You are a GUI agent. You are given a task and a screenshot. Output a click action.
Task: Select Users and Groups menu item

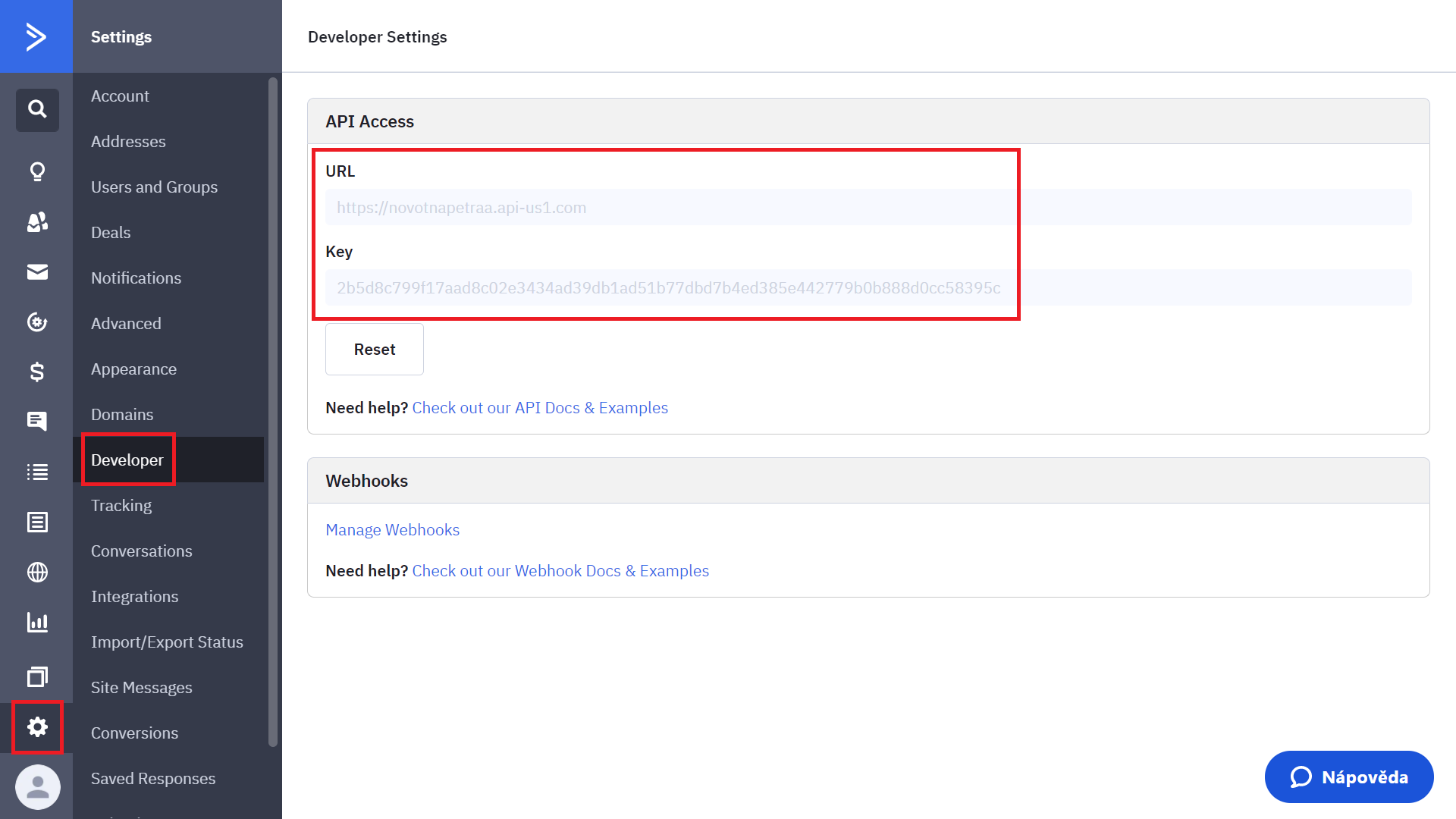pyautogui.click(x=154, y=187)
